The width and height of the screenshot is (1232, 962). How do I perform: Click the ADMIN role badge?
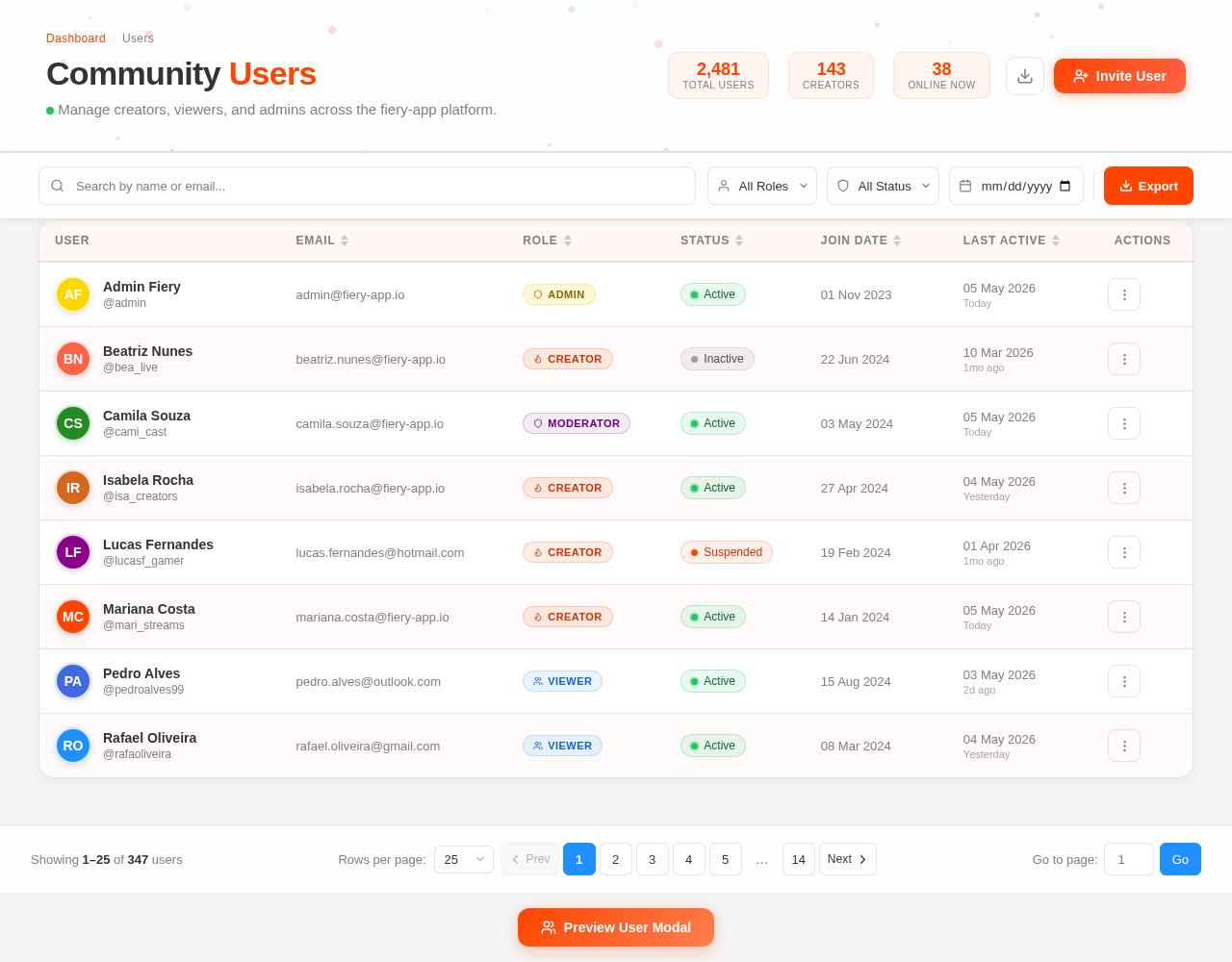click(559, 294)
